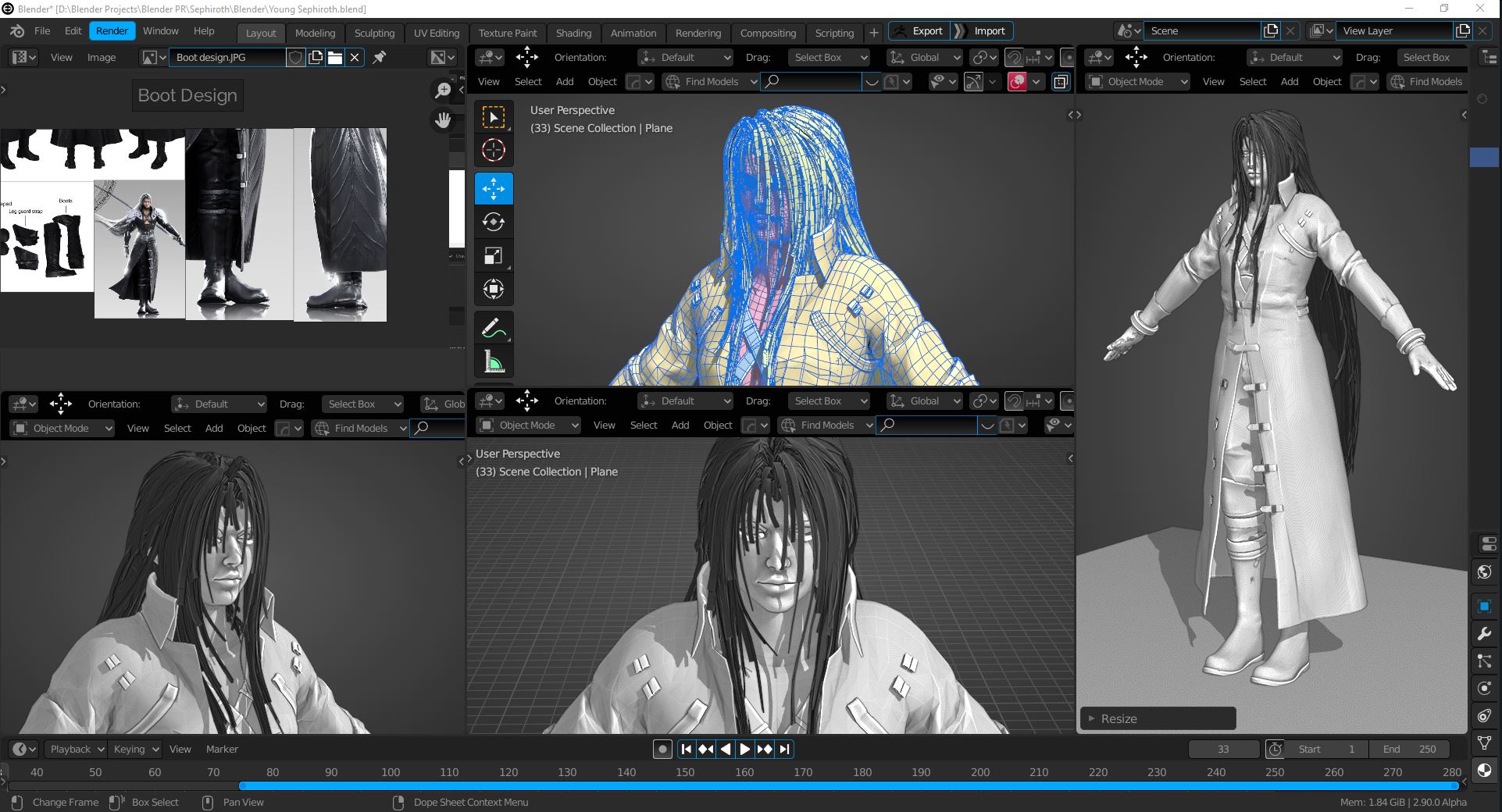Click the Scene name field
Image resolution: width=1502 pixels, height=812 pixels.
(1203, 30)
